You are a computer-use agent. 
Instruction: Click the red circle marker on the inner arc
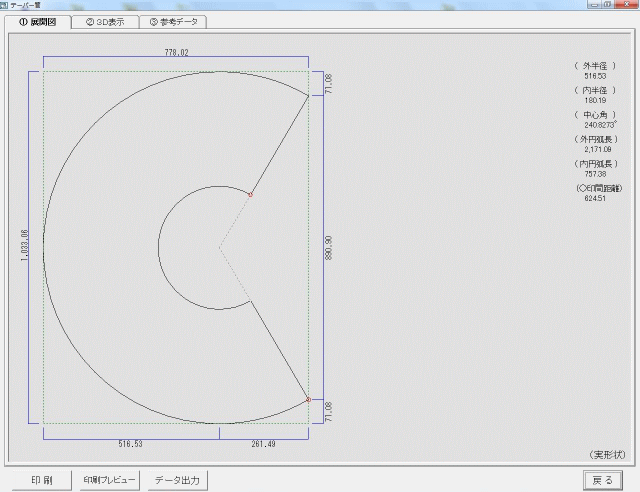coord(251,195)
